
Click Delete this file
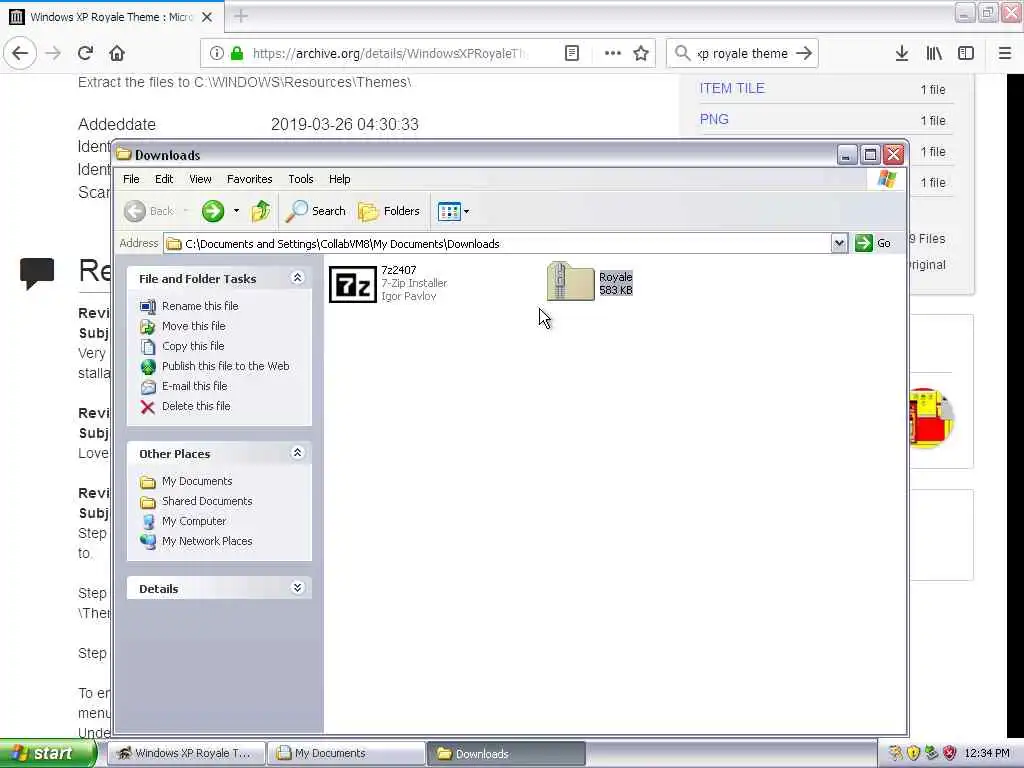click(185, 406)
